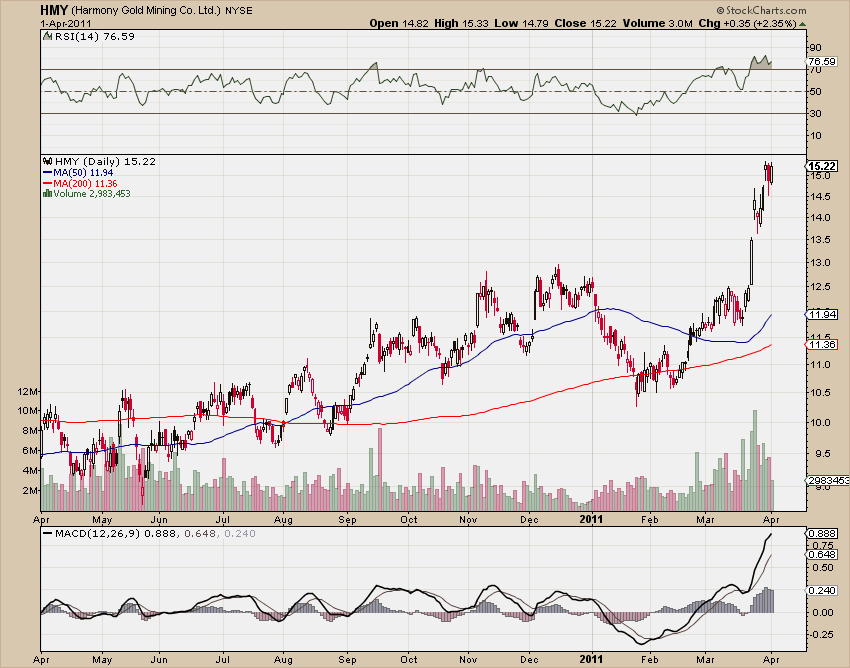Click the blue 11.94 flag on the price axis
The height and width of the screenshot is (668, 850).
pyautogui.click(x=822, y=314)
